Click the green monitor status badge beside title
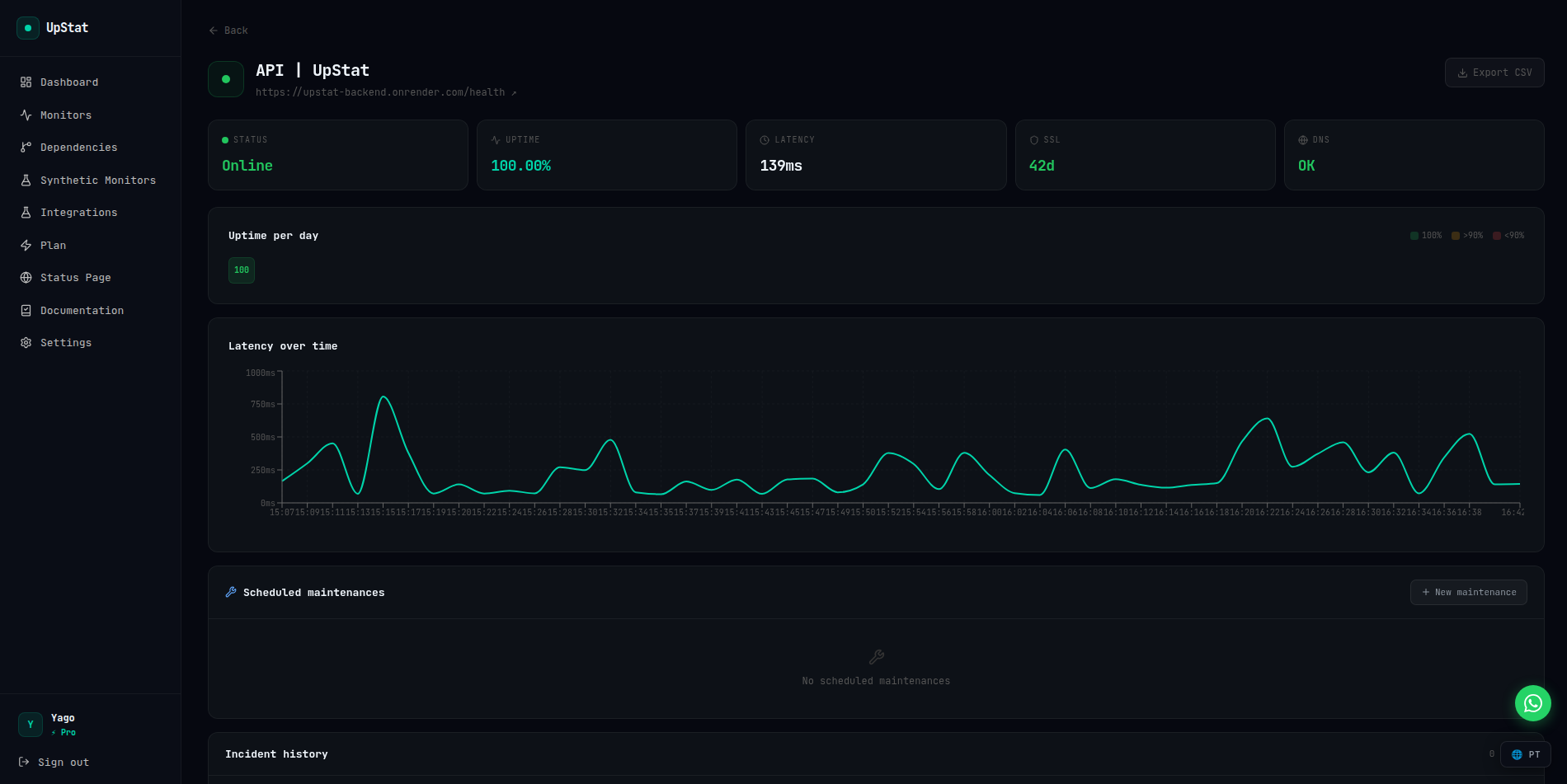Screen dimensions: 1567x784 pyautogui.click(x=226, y=79)
